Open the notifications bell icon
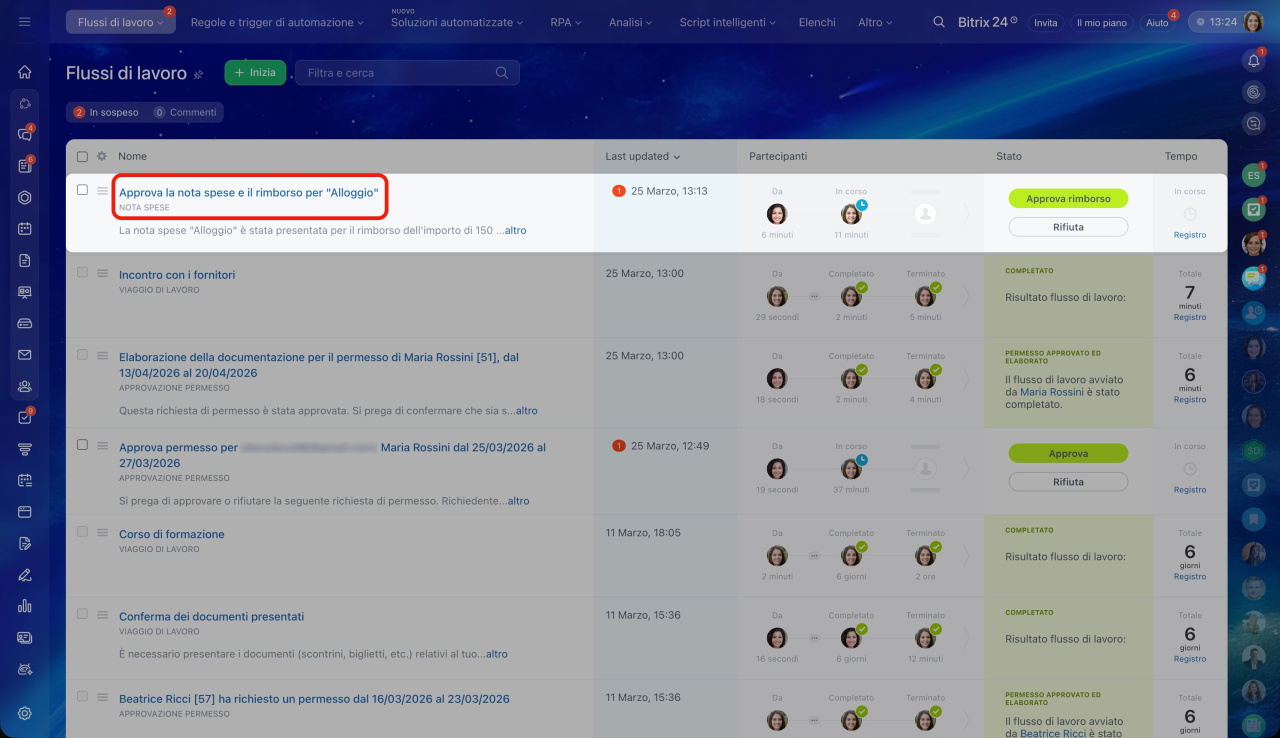The height and width of the screenshot is (738, 1280). pyautogui.click(x=1253, y=62)
